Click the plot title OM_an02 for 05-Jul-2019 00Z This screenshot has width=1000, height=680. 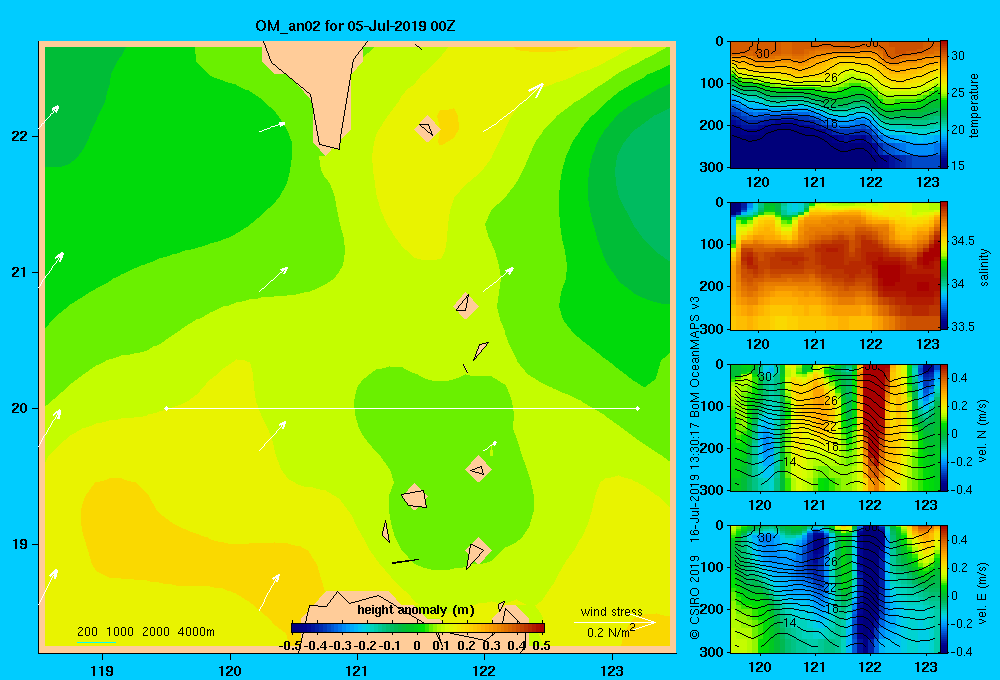click(x=355, y=26)
